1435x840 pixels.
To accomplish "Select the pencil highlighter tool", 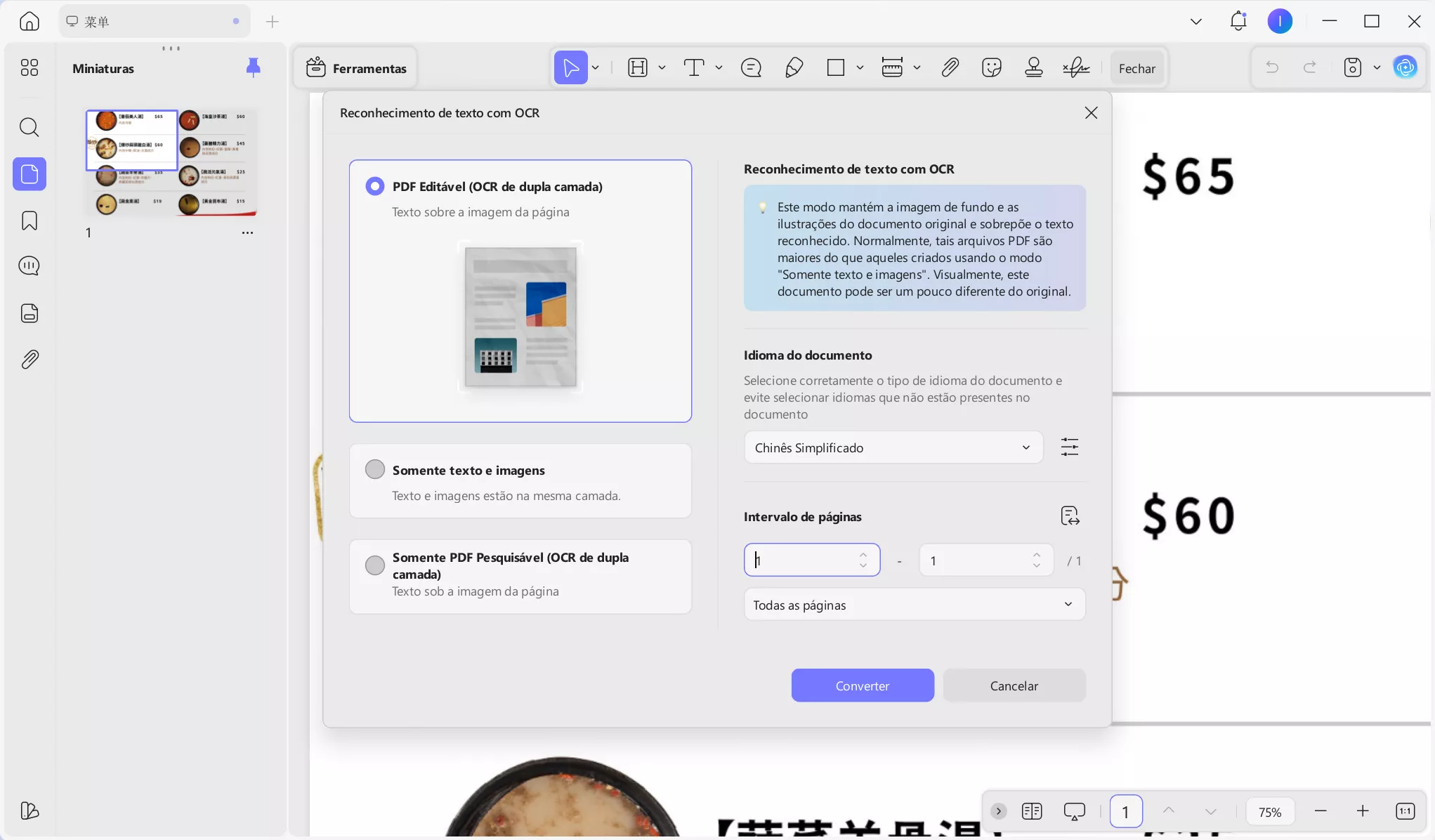I will [x=794, y=68].
